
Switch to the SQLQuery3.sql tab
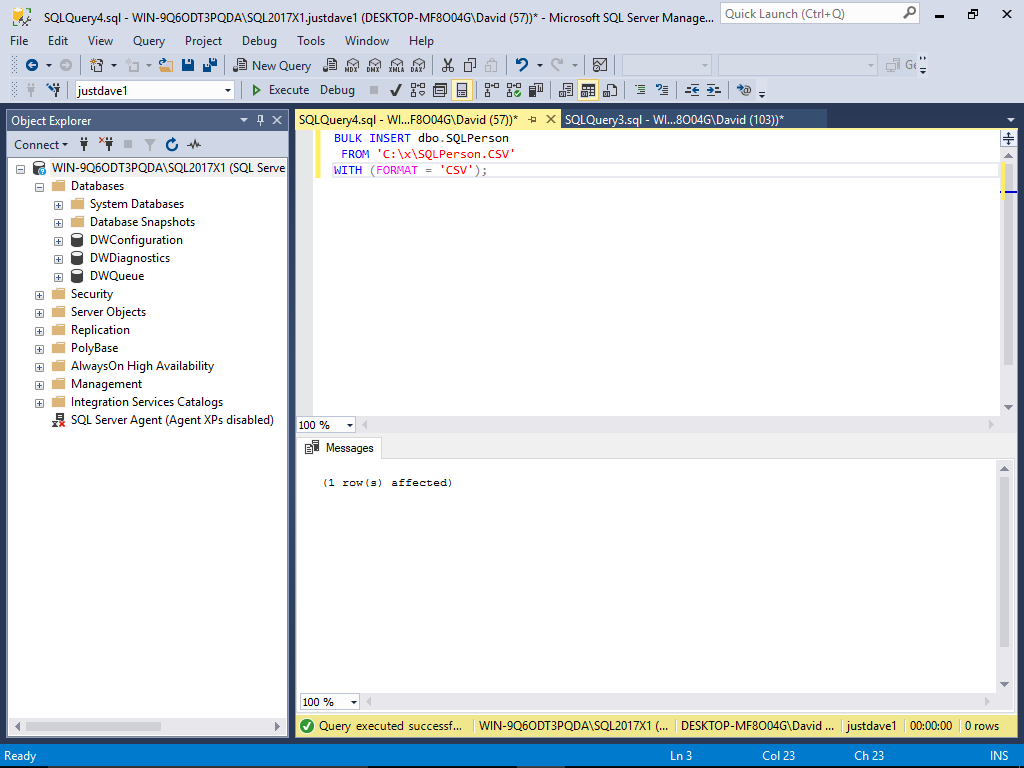click(673, 119)
